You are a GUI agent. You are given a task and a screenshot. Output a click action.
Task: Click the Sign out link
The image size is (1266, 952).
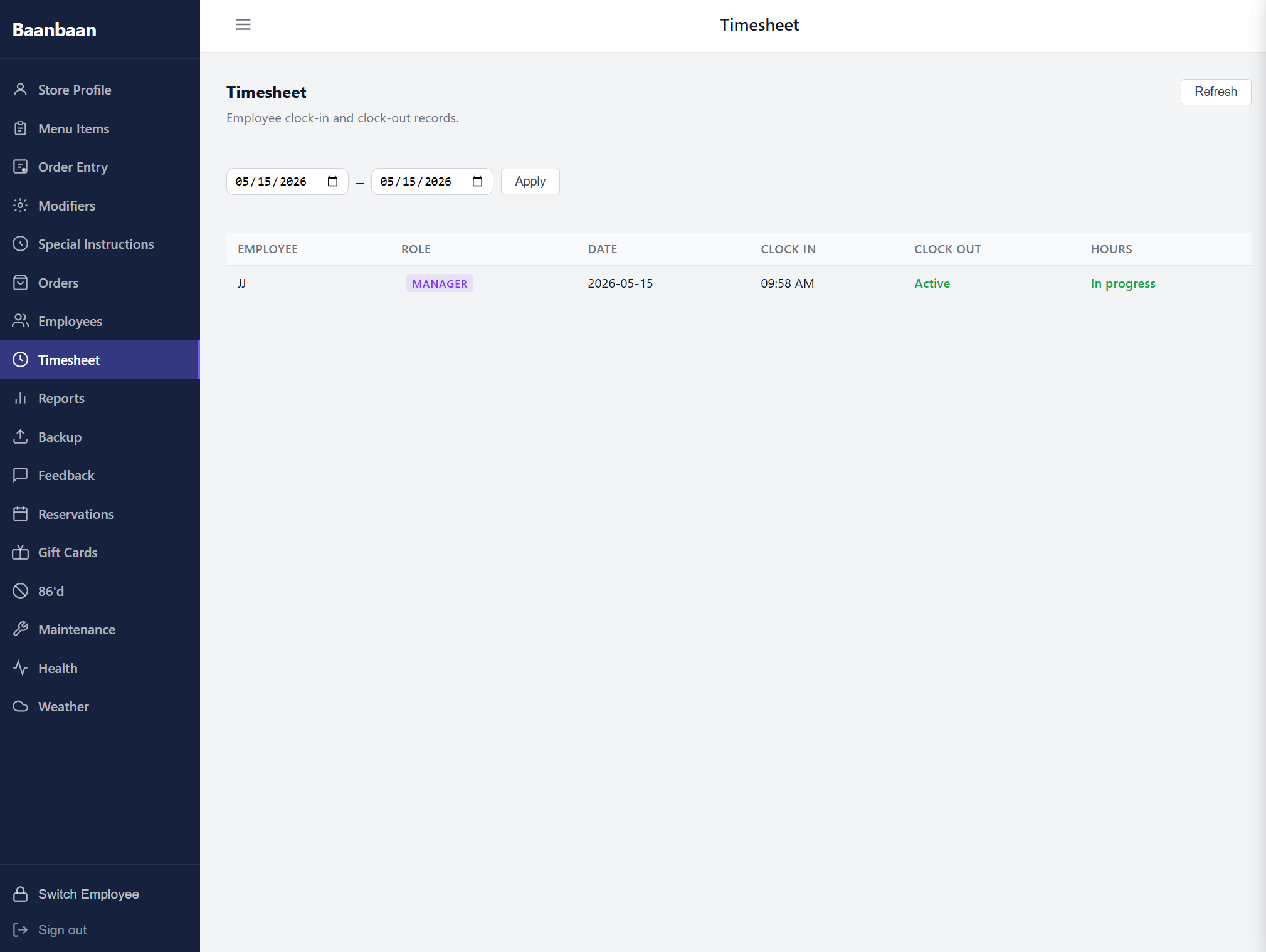[x=62, y=929]
